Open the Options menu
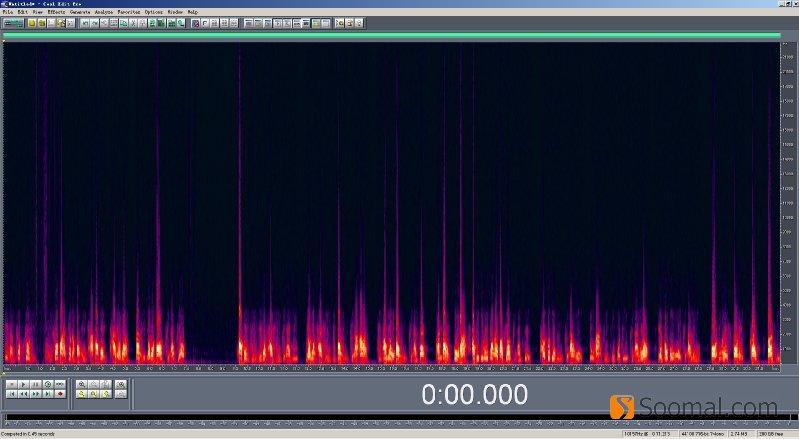Image resolution: width=799 pixels, height=439 pixels. (x=153, y=12)
